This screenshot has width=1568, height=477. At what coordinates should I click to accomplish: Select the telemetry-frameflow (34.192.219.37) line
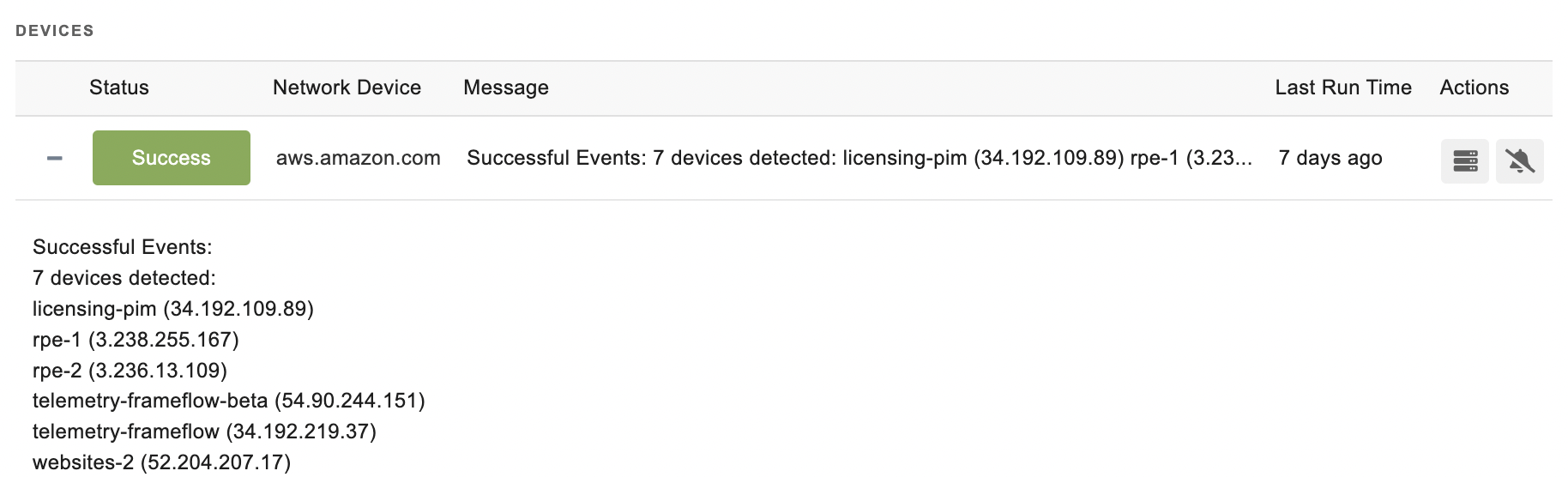[205, 432]
